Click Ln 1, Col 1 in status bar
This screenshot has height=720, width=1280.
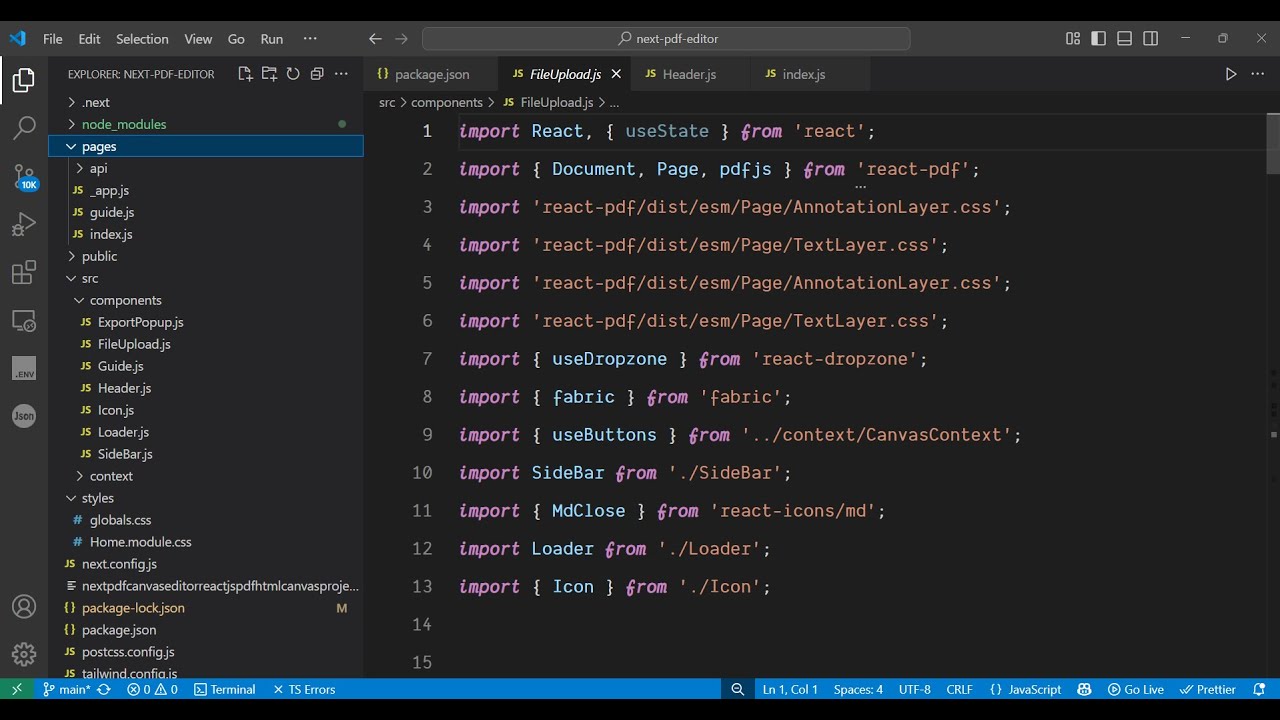(x=790, y=689)
